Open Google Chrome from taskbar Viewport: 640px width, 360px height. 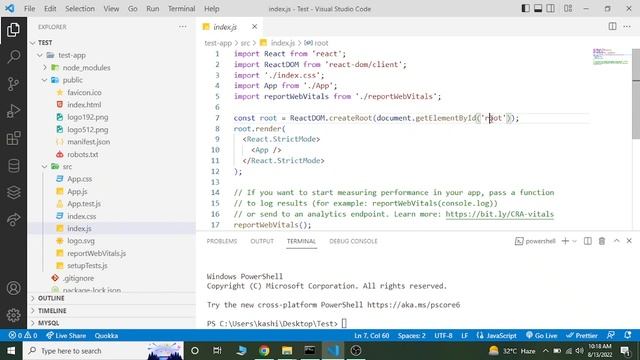[x=264, y=351]
